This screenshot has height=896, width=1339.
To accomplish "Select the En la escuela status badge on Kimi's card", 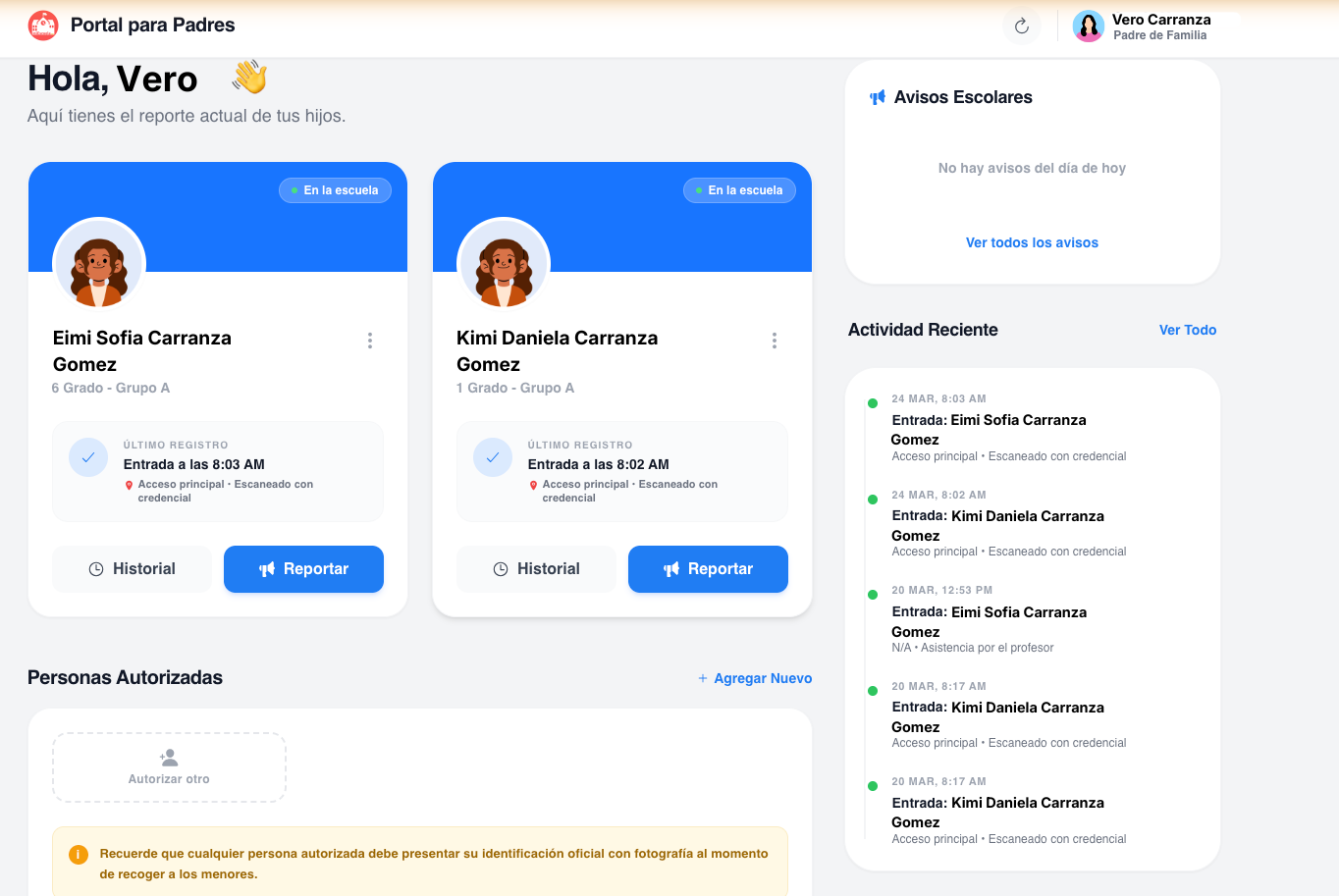I will (739, 189).
